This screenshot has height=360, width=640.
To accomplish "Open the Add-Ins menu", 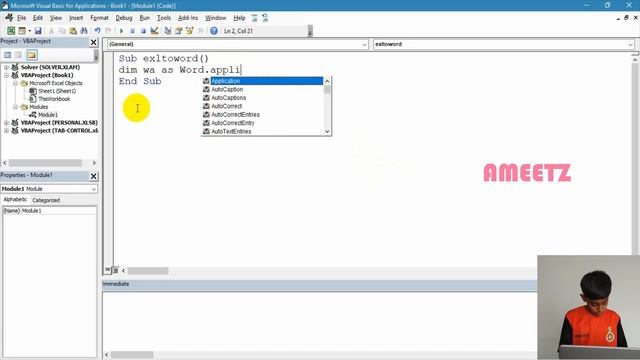I will [188, 18].
